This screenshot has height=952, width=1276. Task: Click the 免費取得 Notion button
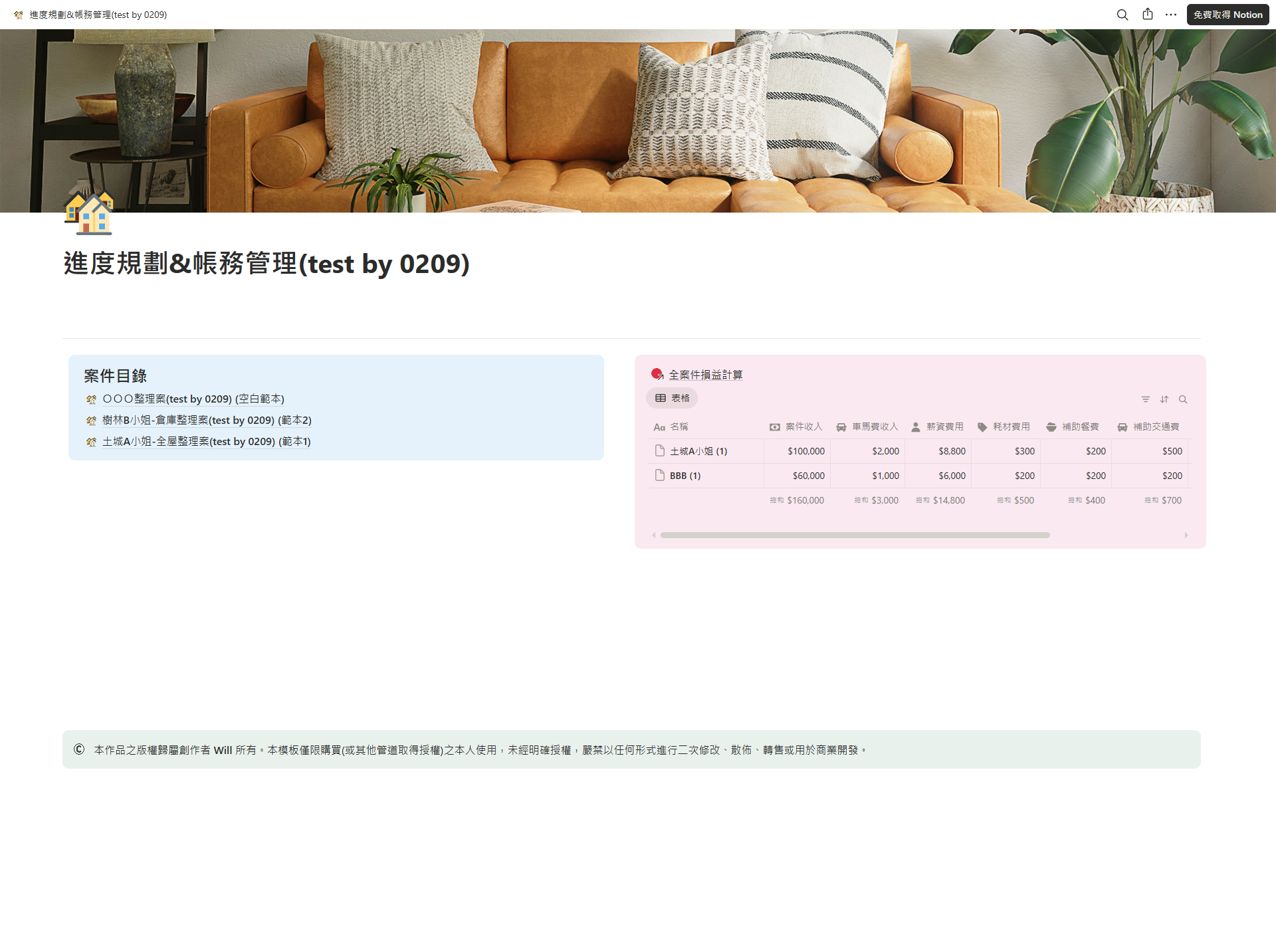click(1227, 15)
